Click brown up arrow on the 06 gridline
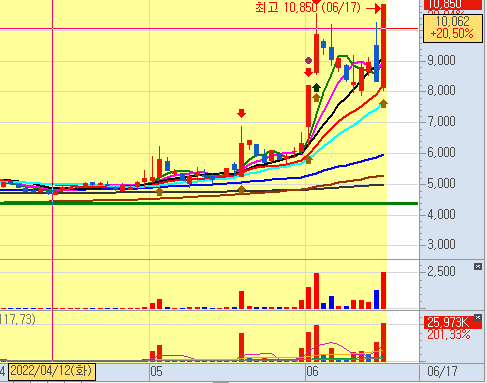487x383 pixels. (x=308, y=160)
